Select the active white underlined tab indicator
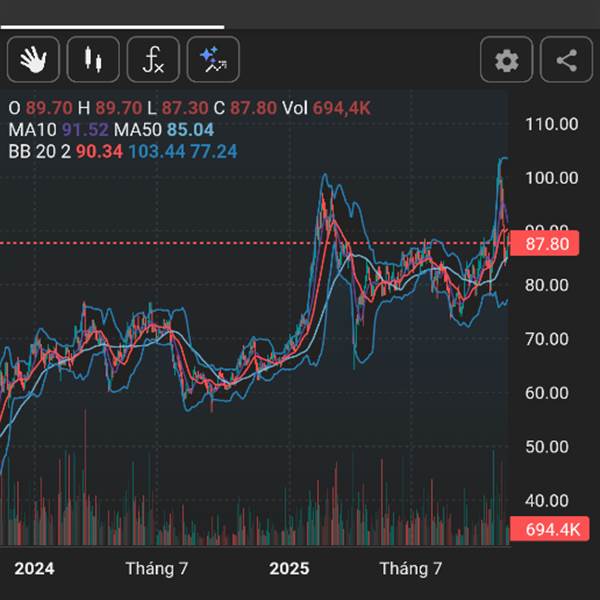This screenshot has height=600, width=600. click(x=112, y=27)
